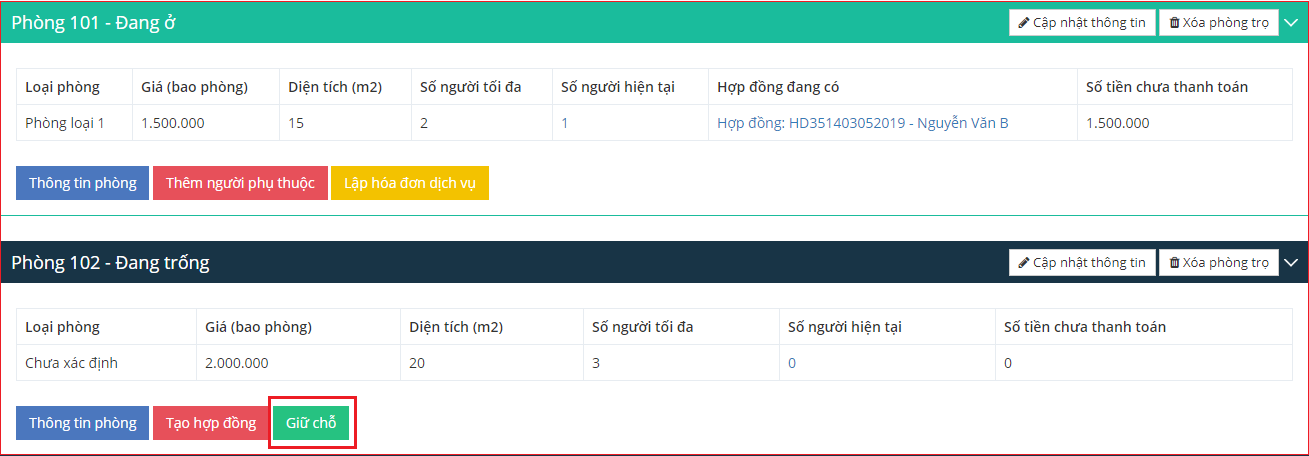Click the Phòng 102 - Đang trống header title
The height and width of the screenshot is (456, 1309).
point(110,262)
